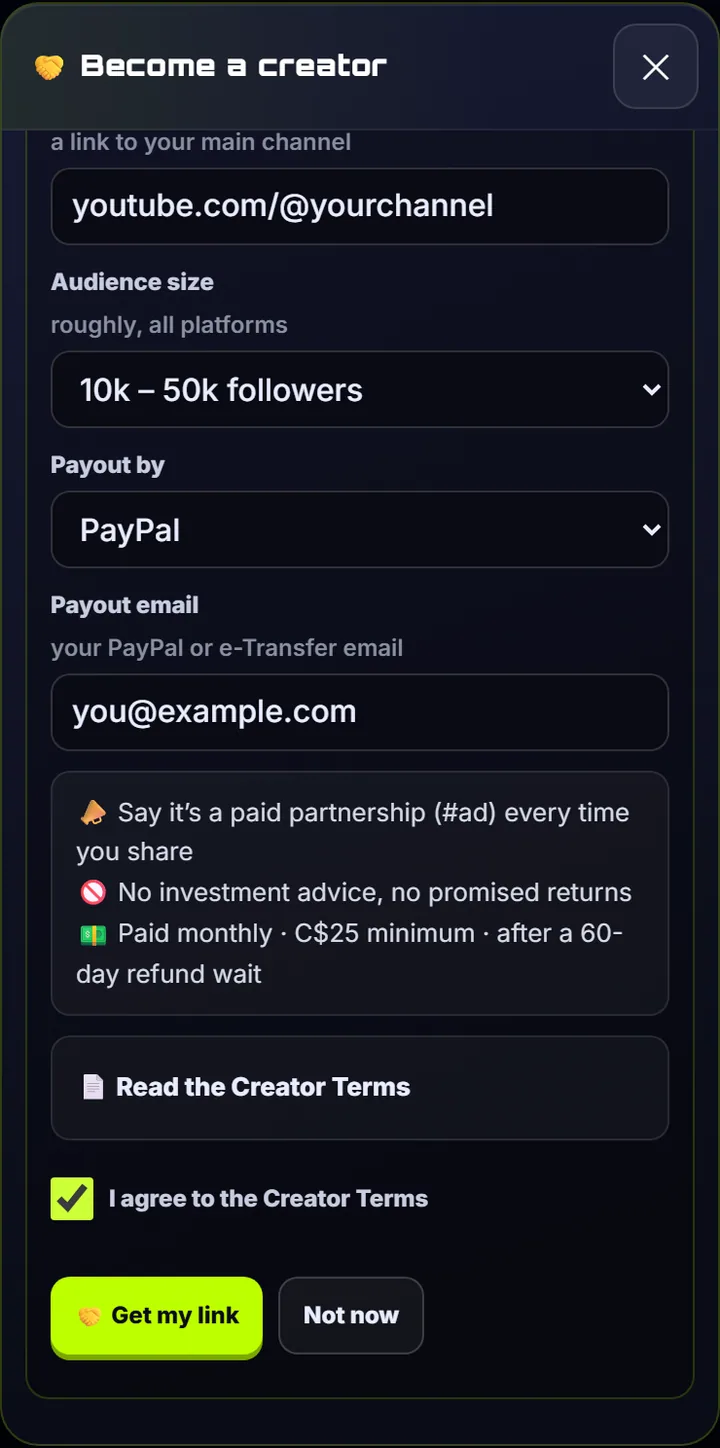Click the money icon before Paid monthly
The image size is (720, 1448).
pyautogui.click(x=92, y=934)
